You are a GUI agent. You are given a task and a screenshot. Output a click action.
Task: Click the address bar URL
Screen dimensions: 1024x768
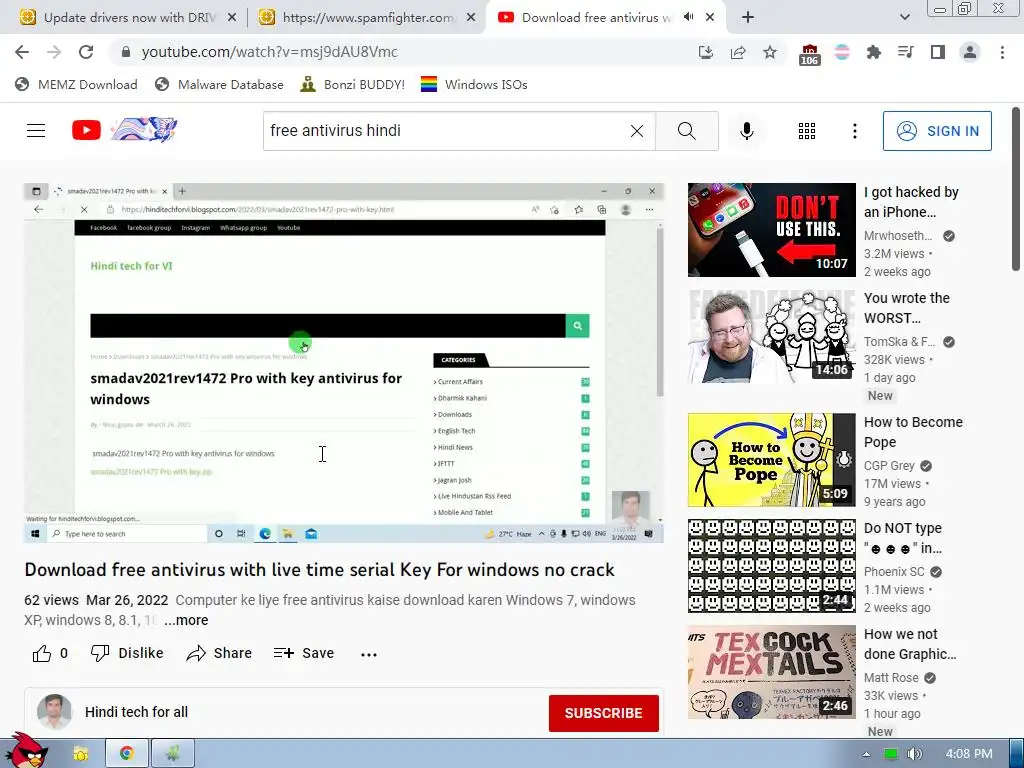click(269, 52)
